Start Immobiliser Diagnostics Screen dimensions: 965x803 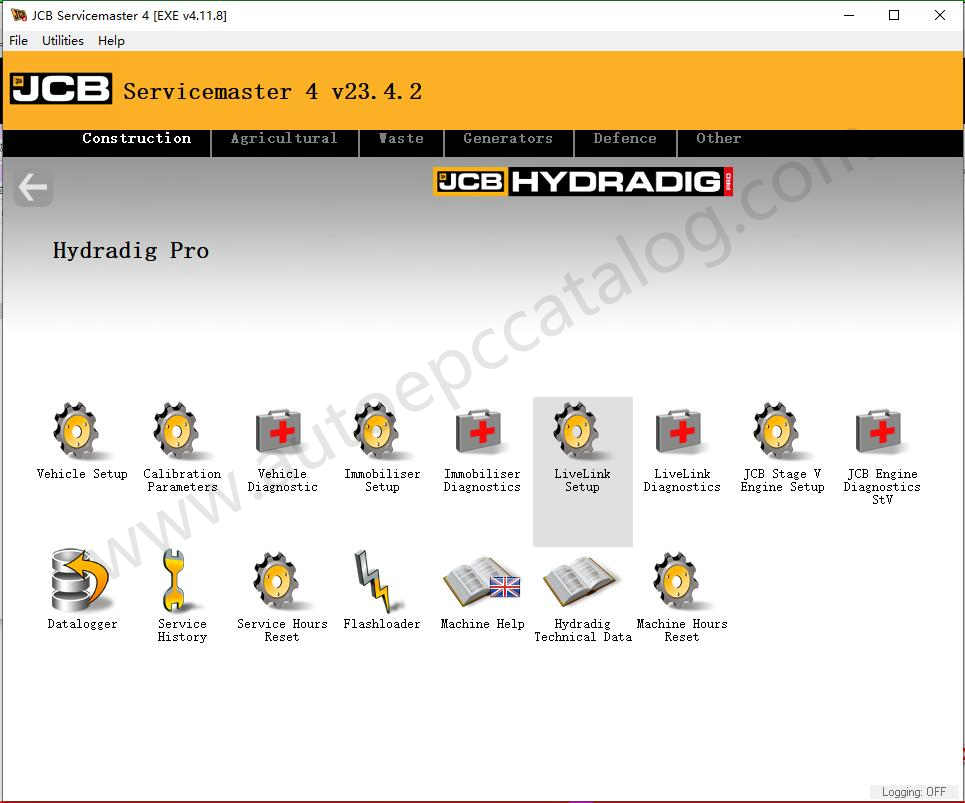click(x=481, y=433)
